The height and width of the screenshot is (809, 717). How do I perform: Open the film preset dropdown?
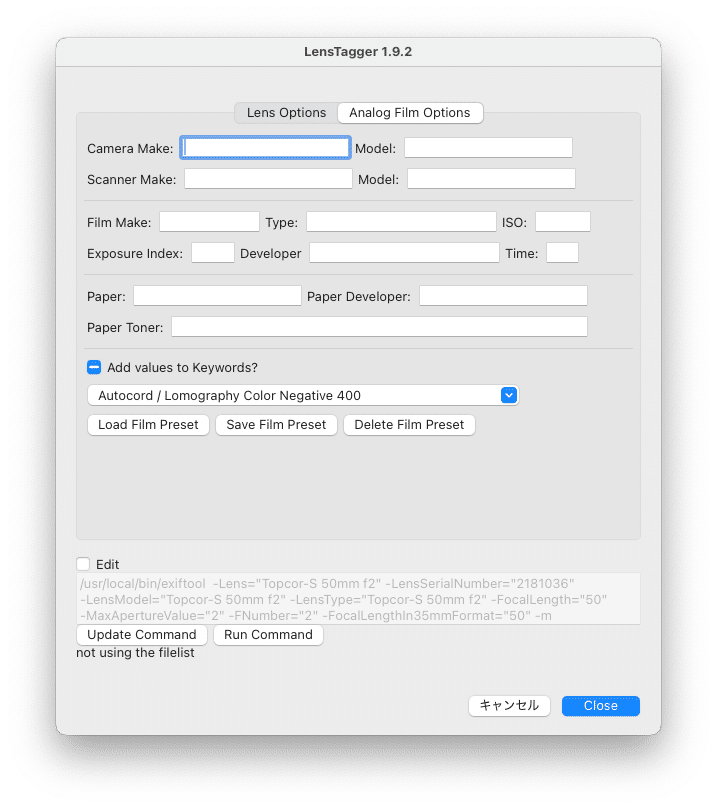(302, 394)
